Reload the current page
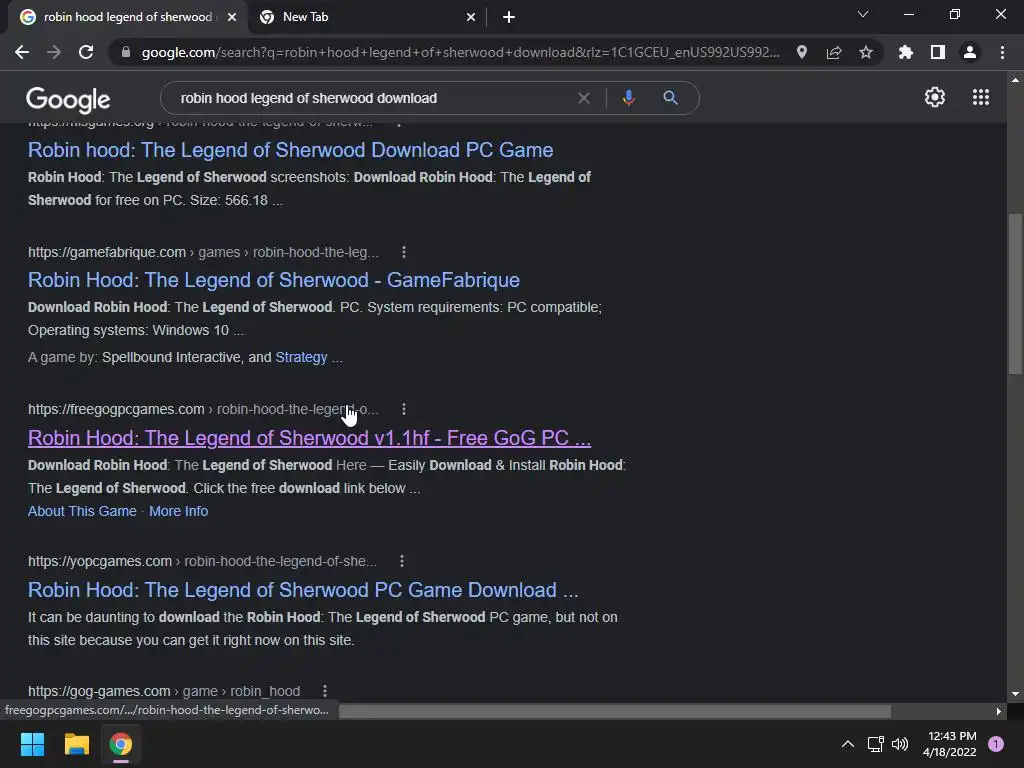 click(x=86, y=52)
